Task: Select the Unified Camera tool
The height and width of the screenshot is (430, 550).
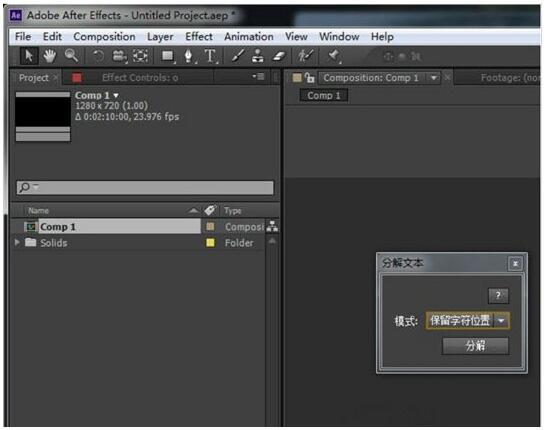Action: pos(119,56)
